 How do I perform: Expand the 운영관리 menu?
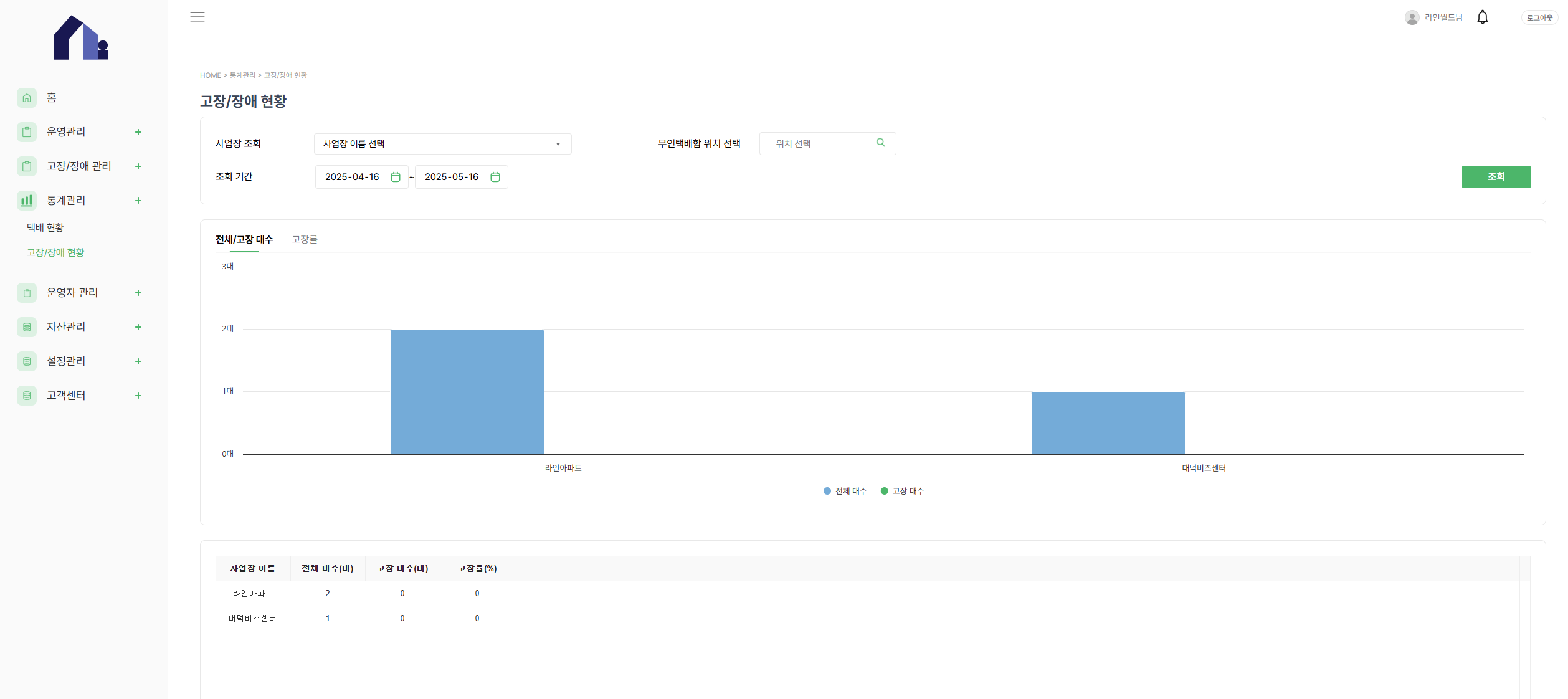point(138,132)
